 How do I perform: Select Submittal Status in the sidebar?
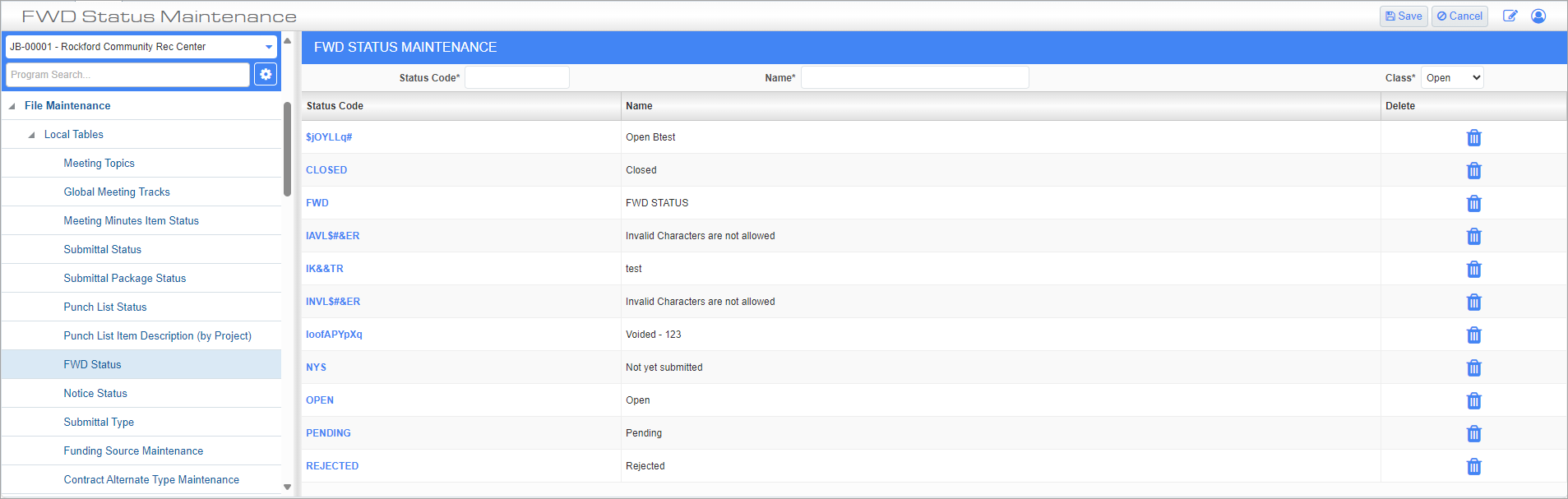103,249
